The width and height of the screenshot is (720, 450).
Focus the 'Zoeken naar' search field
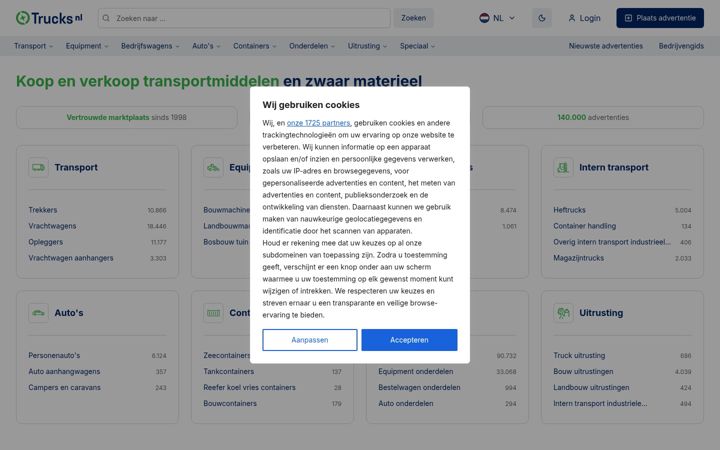[244, 18]
